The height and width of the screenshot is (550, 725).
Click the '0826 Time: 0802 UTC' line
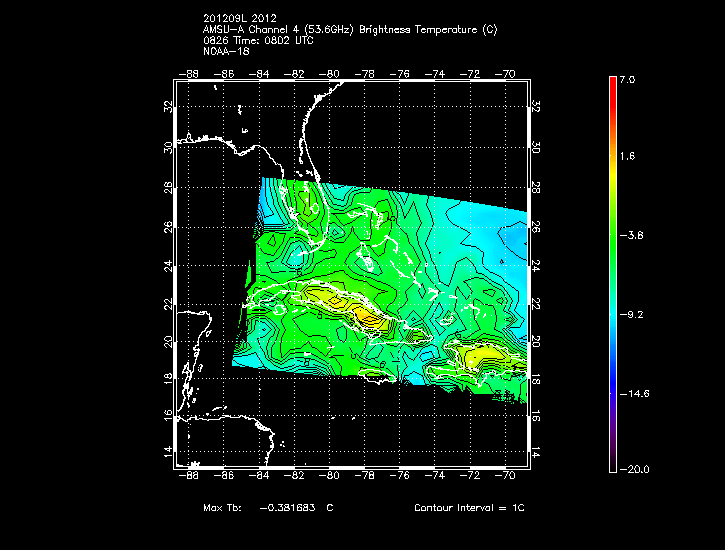click(x=258, y=41)
